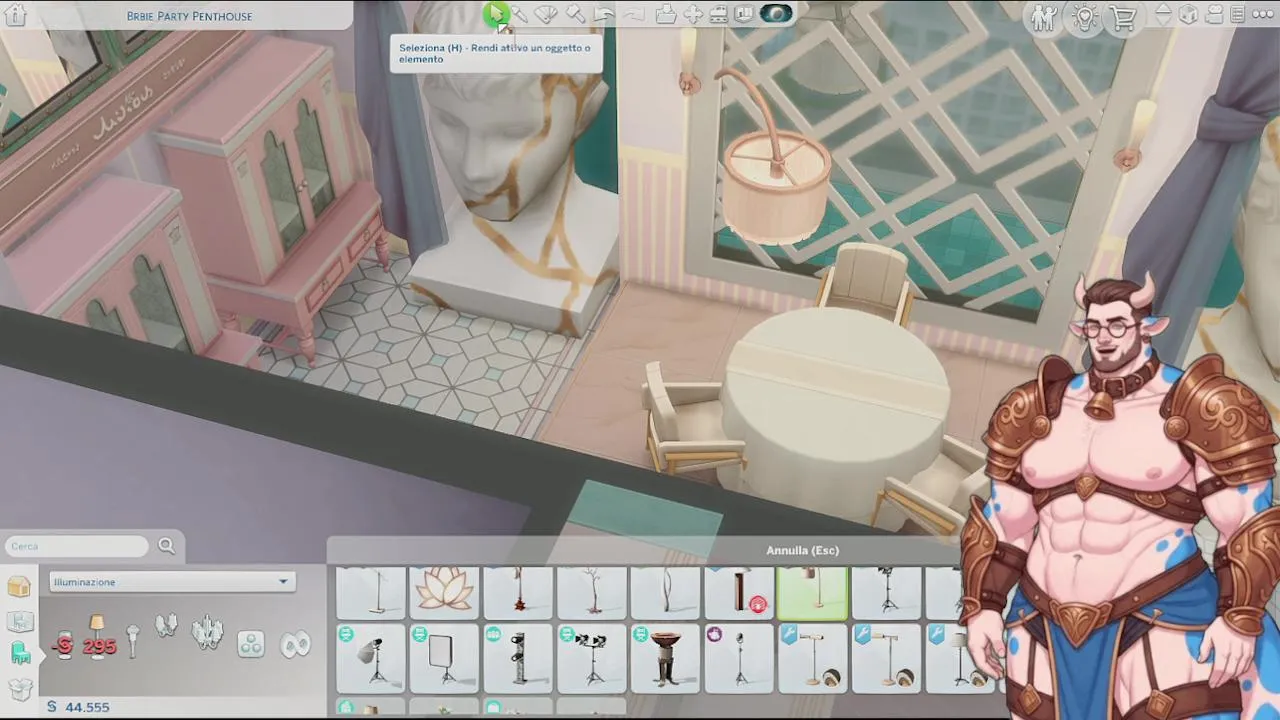Click into the Cerca search field
This screenshot has height=720, width=1280.
point(76,546)
